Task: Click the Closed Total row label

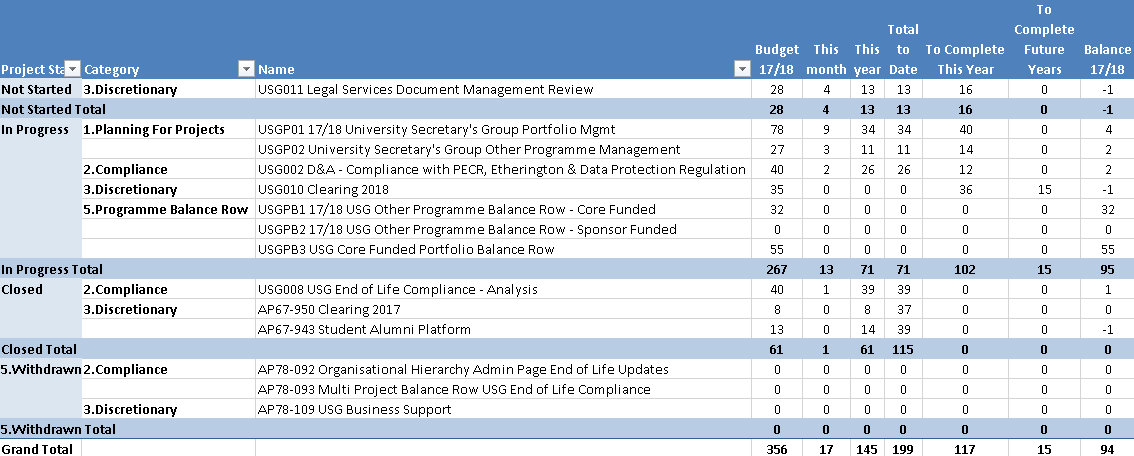Action: point(39,349)
